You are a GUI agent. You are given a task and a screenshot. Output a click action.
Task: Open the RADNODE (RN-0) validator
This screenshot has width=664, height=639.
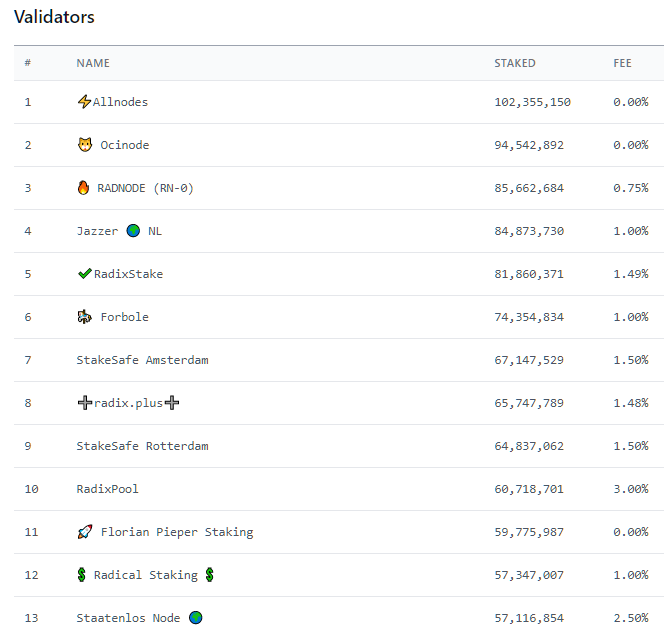[145, 188]
